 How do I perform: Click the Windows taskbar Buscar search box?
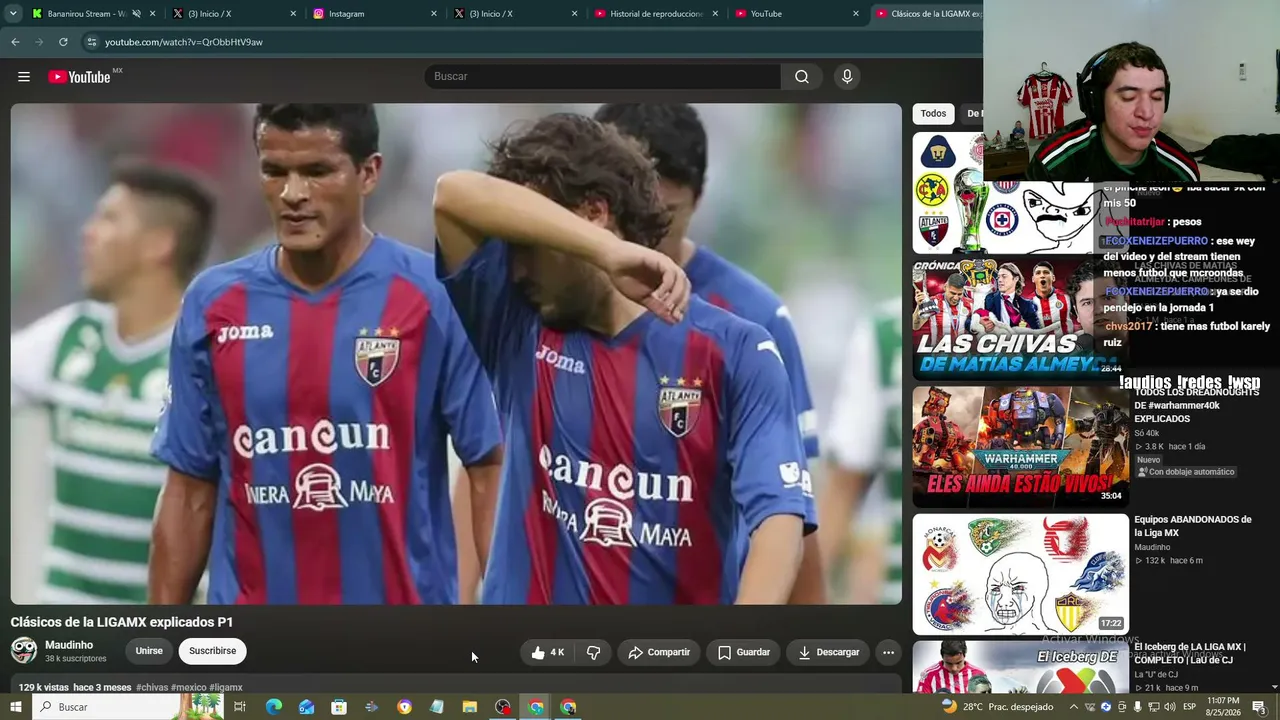pyautogui.click(x=128, y=707)
